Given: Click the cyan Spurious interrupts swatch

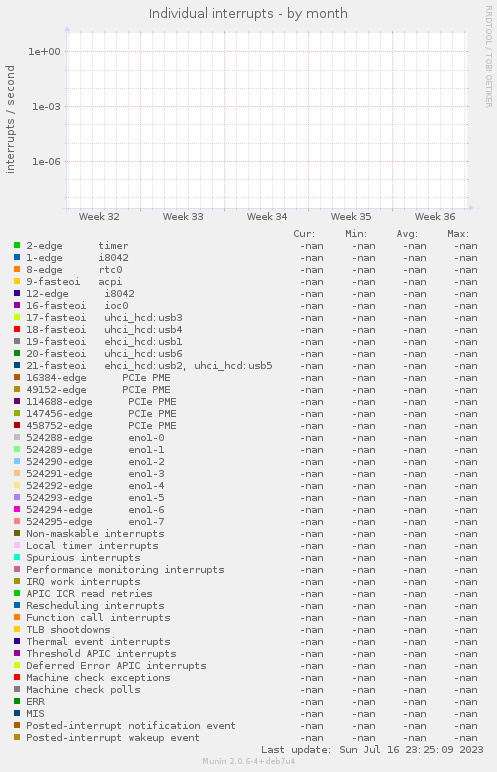Looking at the screenshot, I should tap(17, 557).
